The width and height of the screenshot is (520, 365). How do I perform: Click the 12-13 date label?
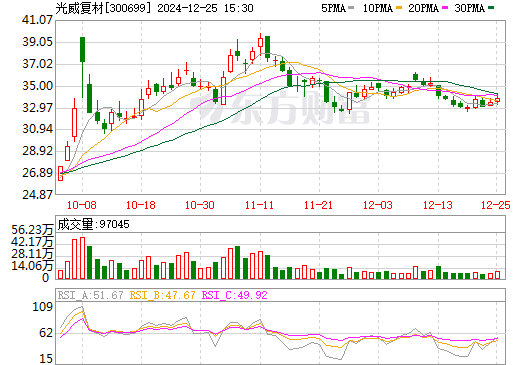(438, 205)
